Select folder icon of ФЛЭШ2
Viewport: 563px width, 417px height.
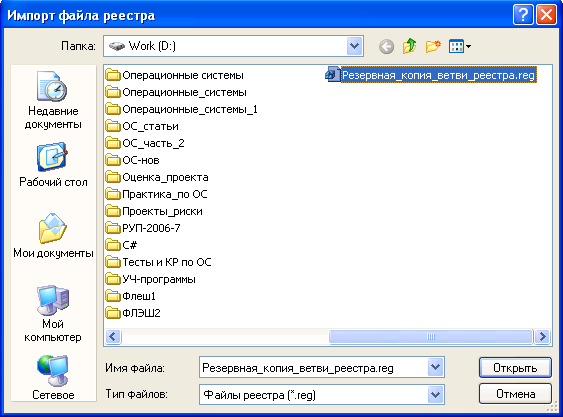[x=113, y=313]
